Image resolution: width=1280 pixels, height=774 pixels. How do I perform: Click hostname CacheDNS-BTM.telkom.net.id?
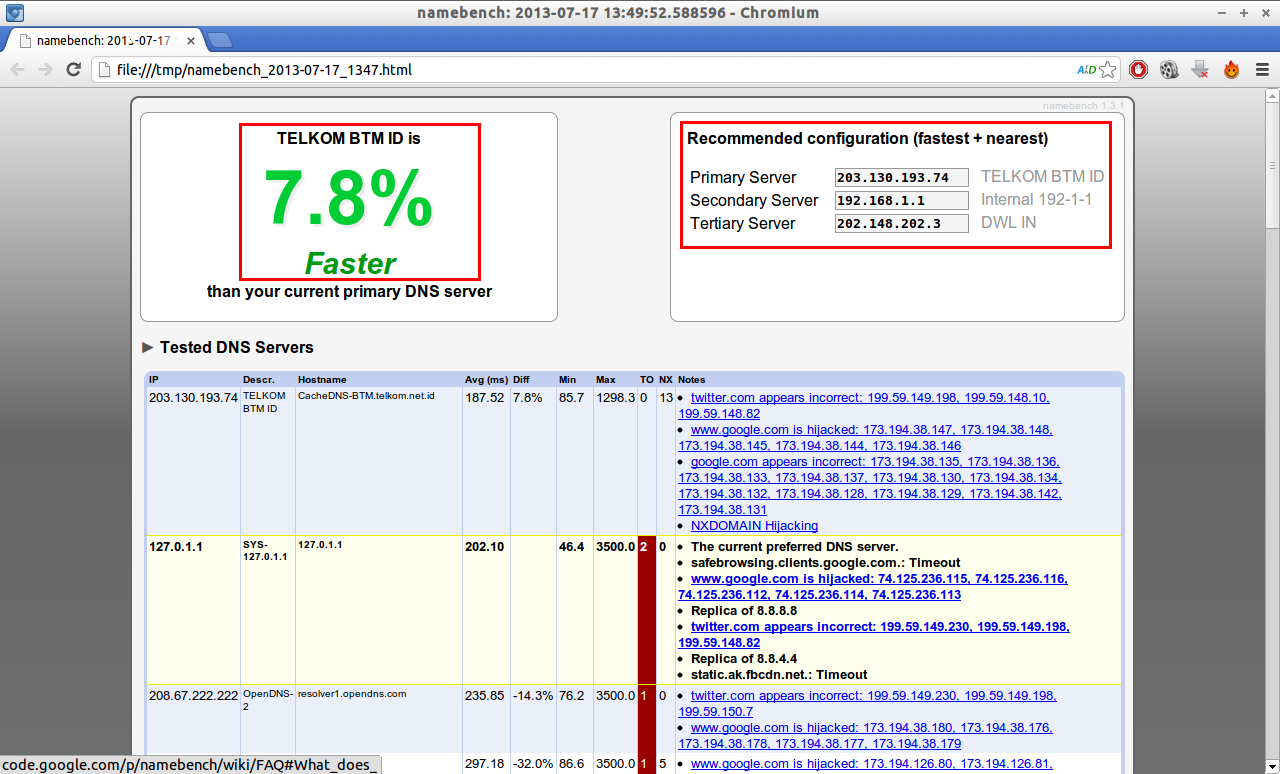pos(366,396)
